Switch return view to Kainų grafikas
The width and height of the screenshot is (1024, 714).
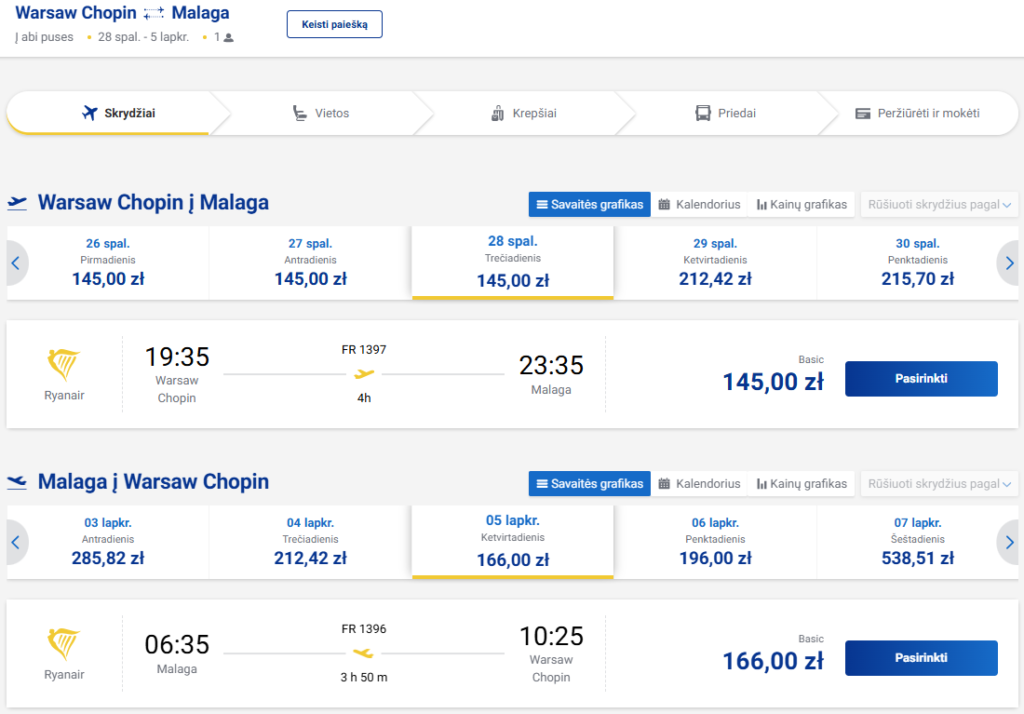(x=802, y=483)
